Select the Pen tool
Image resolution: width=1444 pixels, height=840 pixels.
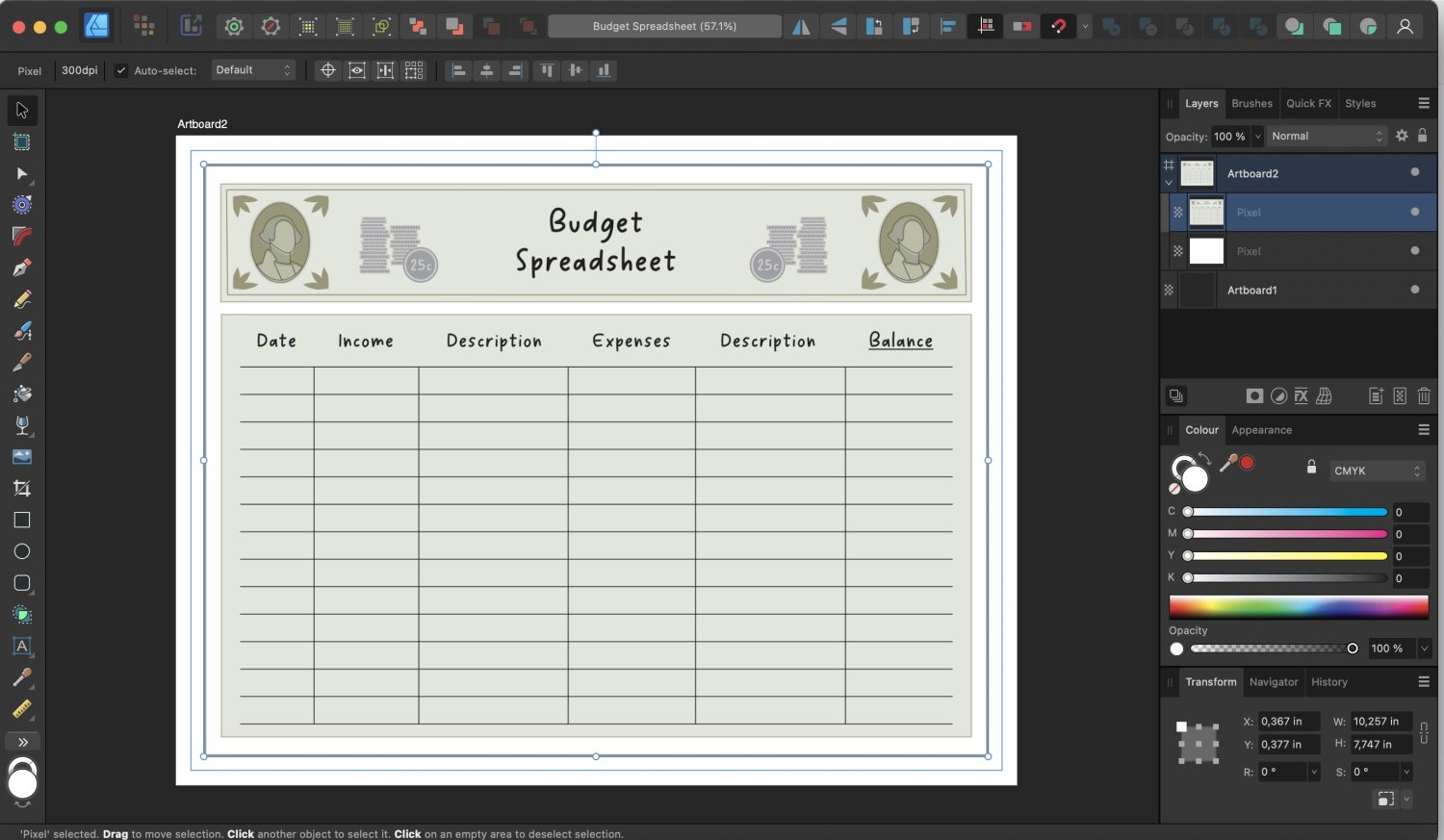pos(21,267)
